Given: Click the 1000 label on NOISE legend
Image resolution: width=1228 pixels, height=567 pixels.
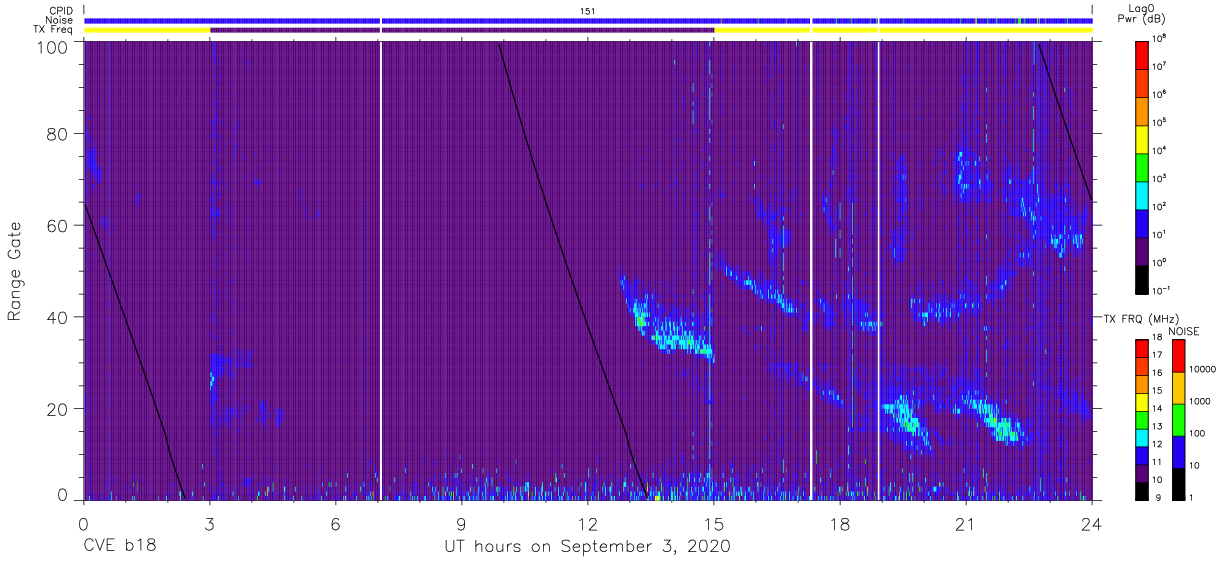Looking at the screenshot, I should point(1200,400).
